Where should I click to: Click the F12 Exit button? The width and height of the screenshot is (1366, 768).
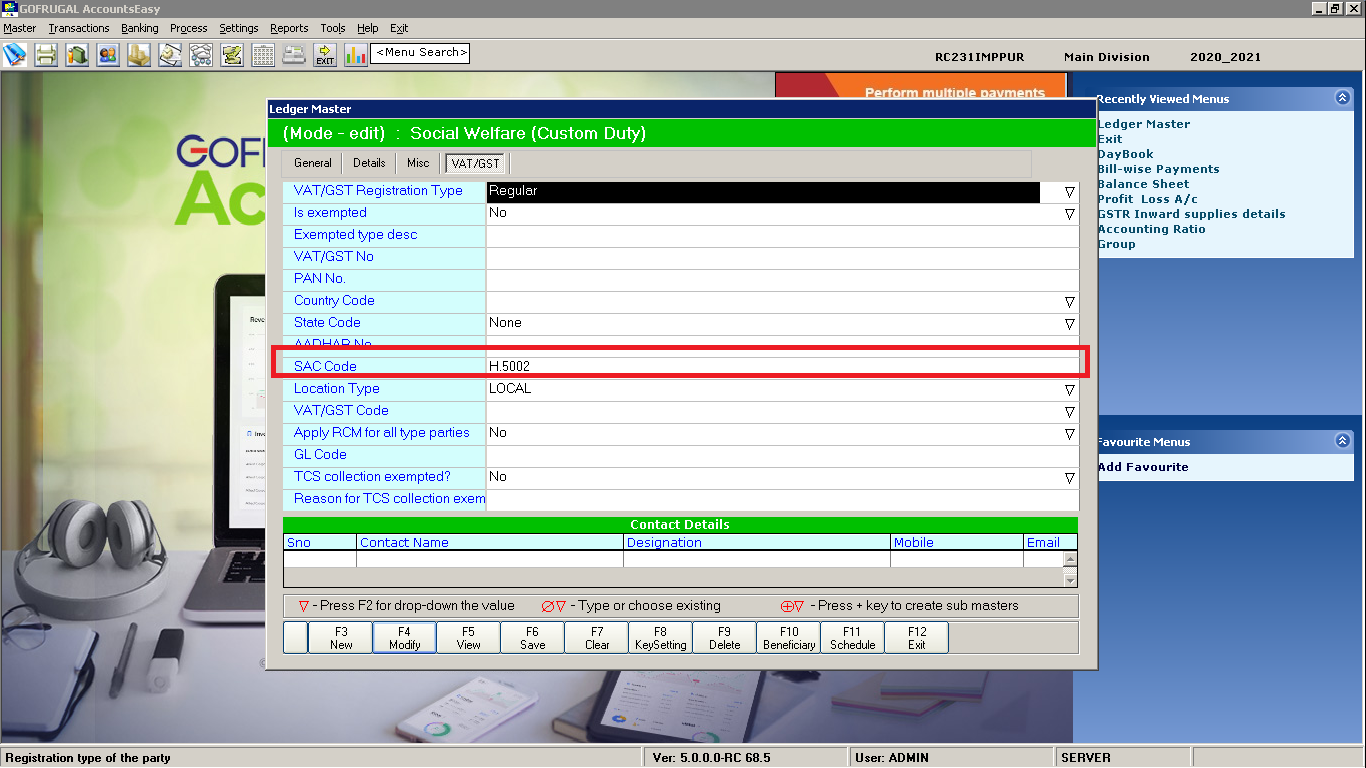coord(916,638)
